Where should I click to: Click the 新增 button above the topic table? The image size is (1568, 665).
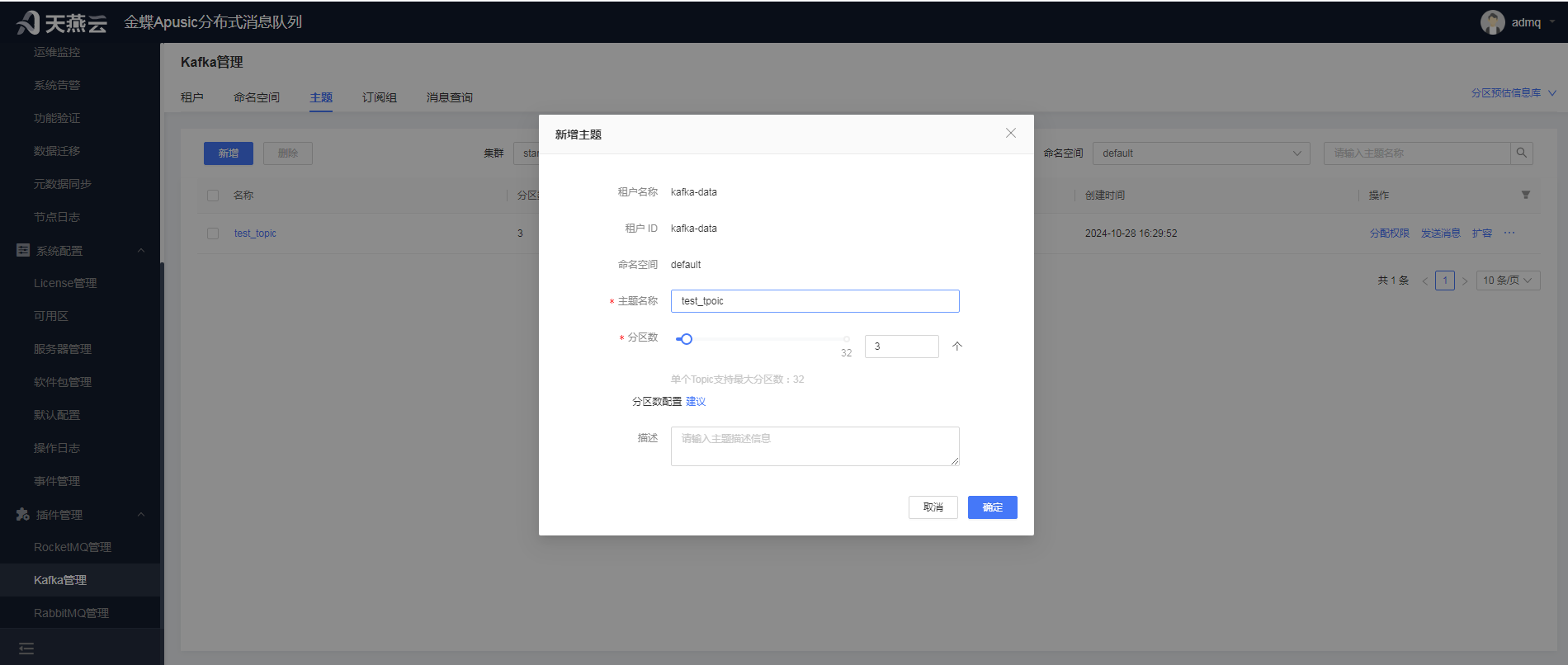pos(229,153)
